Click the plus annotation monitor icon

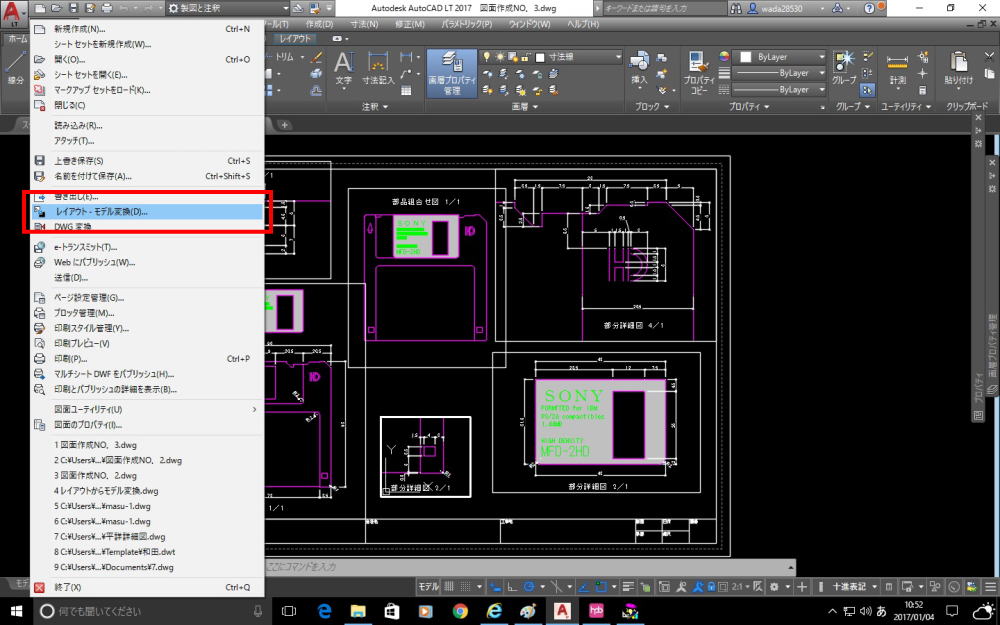803,587
